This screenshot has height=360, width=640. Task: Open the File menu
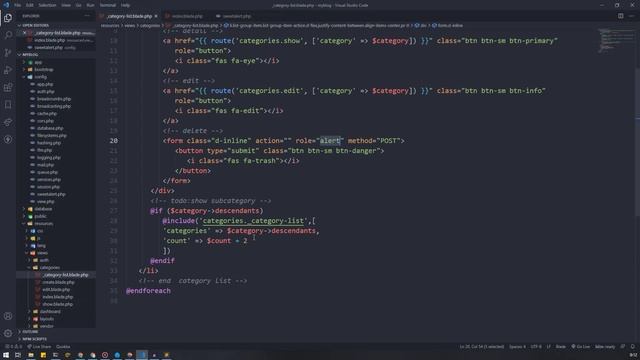pyautogui.click(x=18, y=5)
